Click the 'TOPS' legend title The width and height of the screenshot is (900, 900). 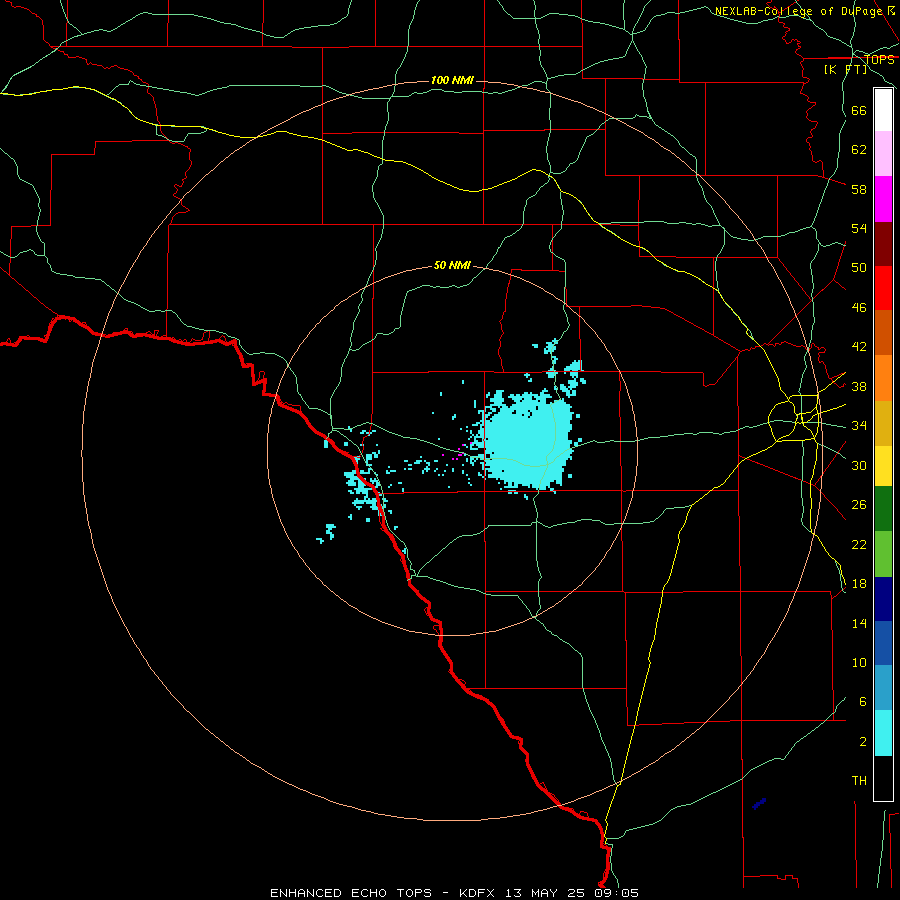click(x=879, y=59)
